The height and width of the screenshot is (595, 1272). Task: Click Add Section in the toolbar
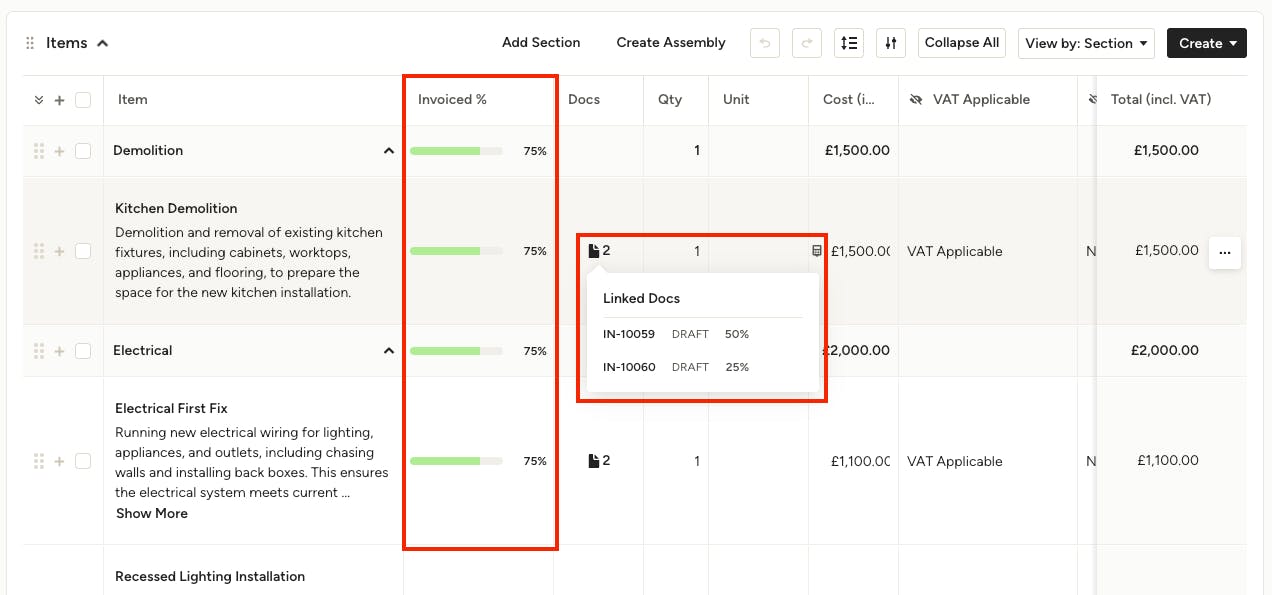541,43
